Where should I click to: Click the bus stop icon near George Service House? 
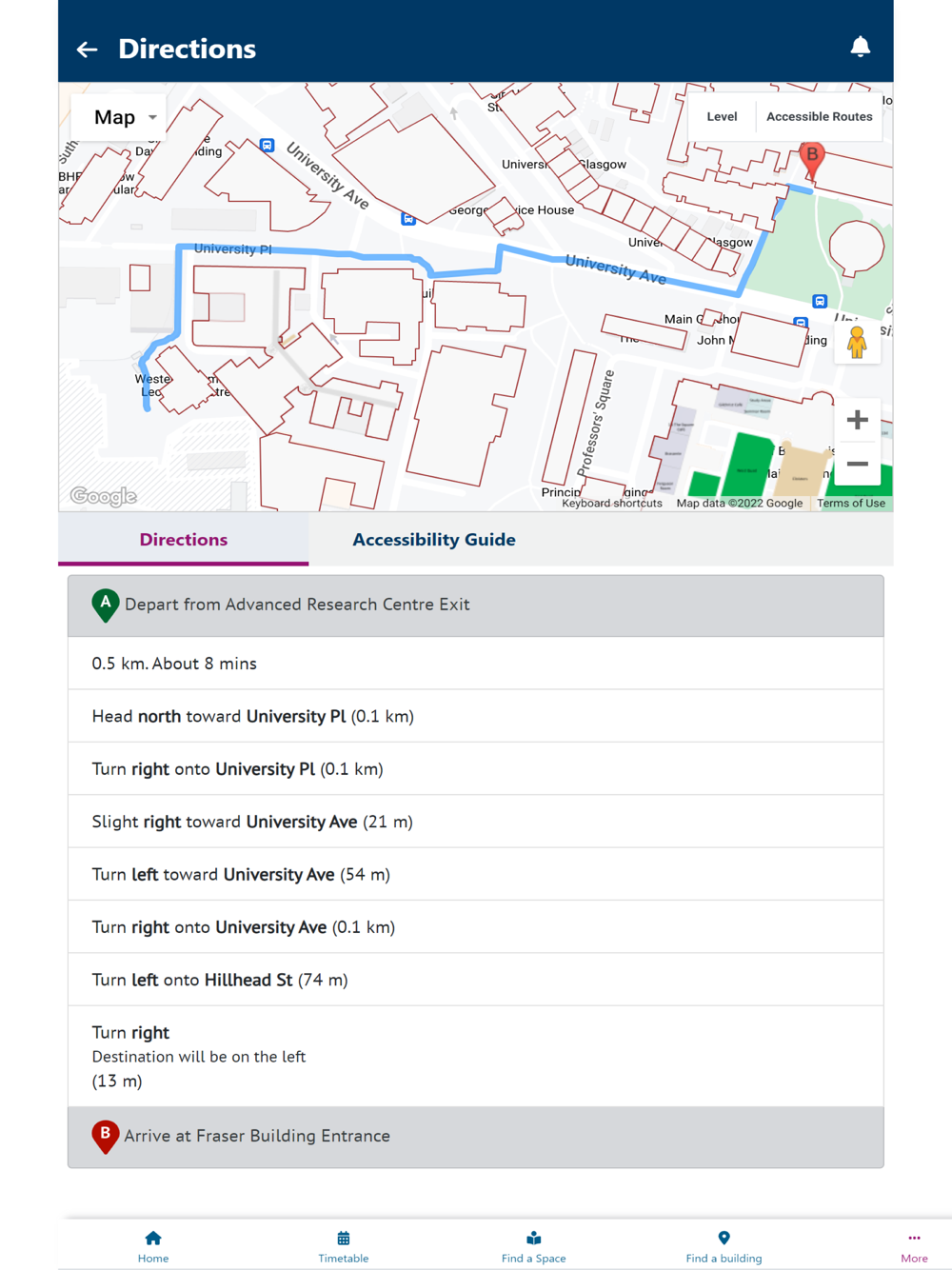[x=408, y=219]
